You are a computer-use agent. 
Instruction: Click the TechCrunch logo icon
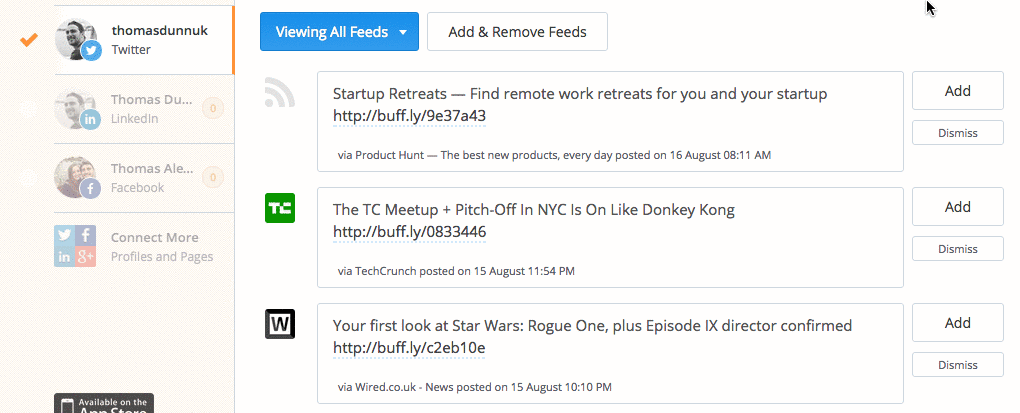point(280,208)
